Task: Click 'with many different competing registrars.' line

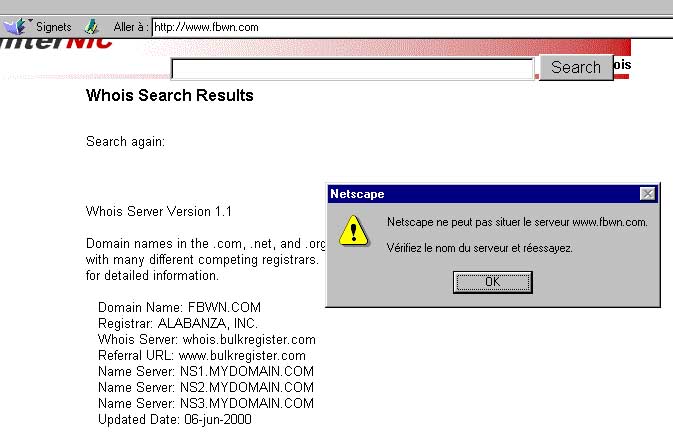Action: pyautogui.click(x=202, y=260)
